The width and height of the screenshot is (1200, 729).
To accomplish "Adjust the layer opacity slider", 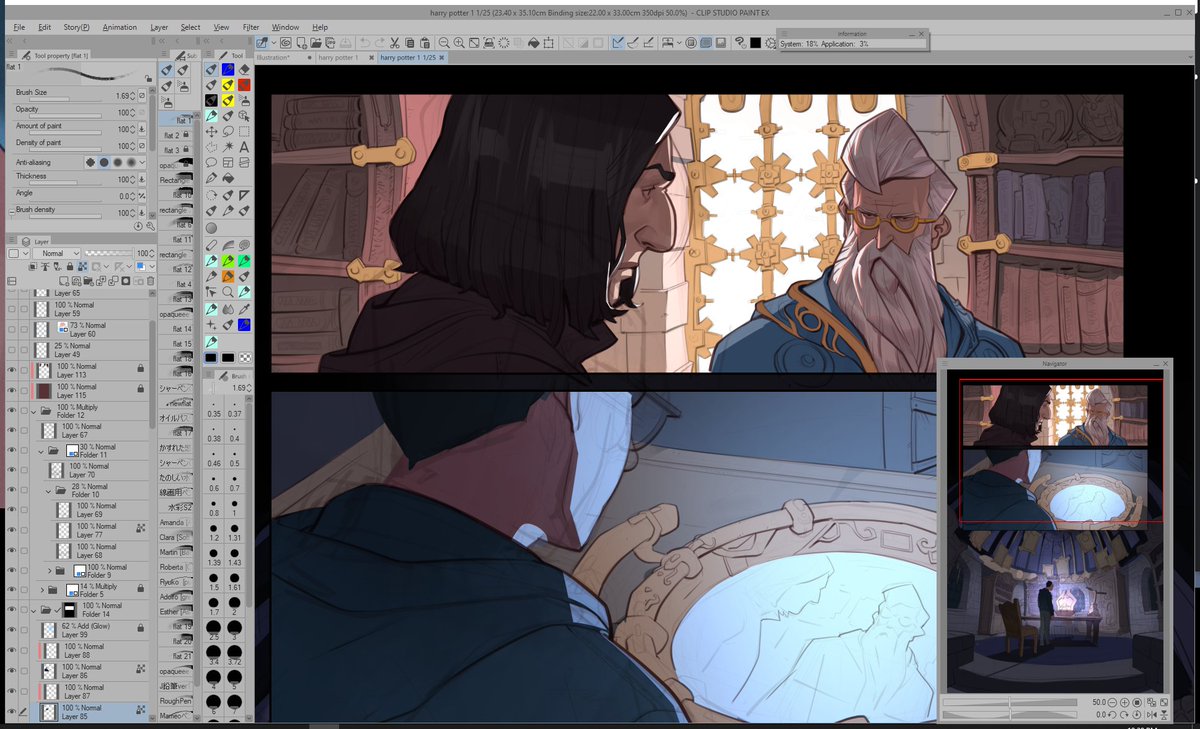I will point(109,253).
